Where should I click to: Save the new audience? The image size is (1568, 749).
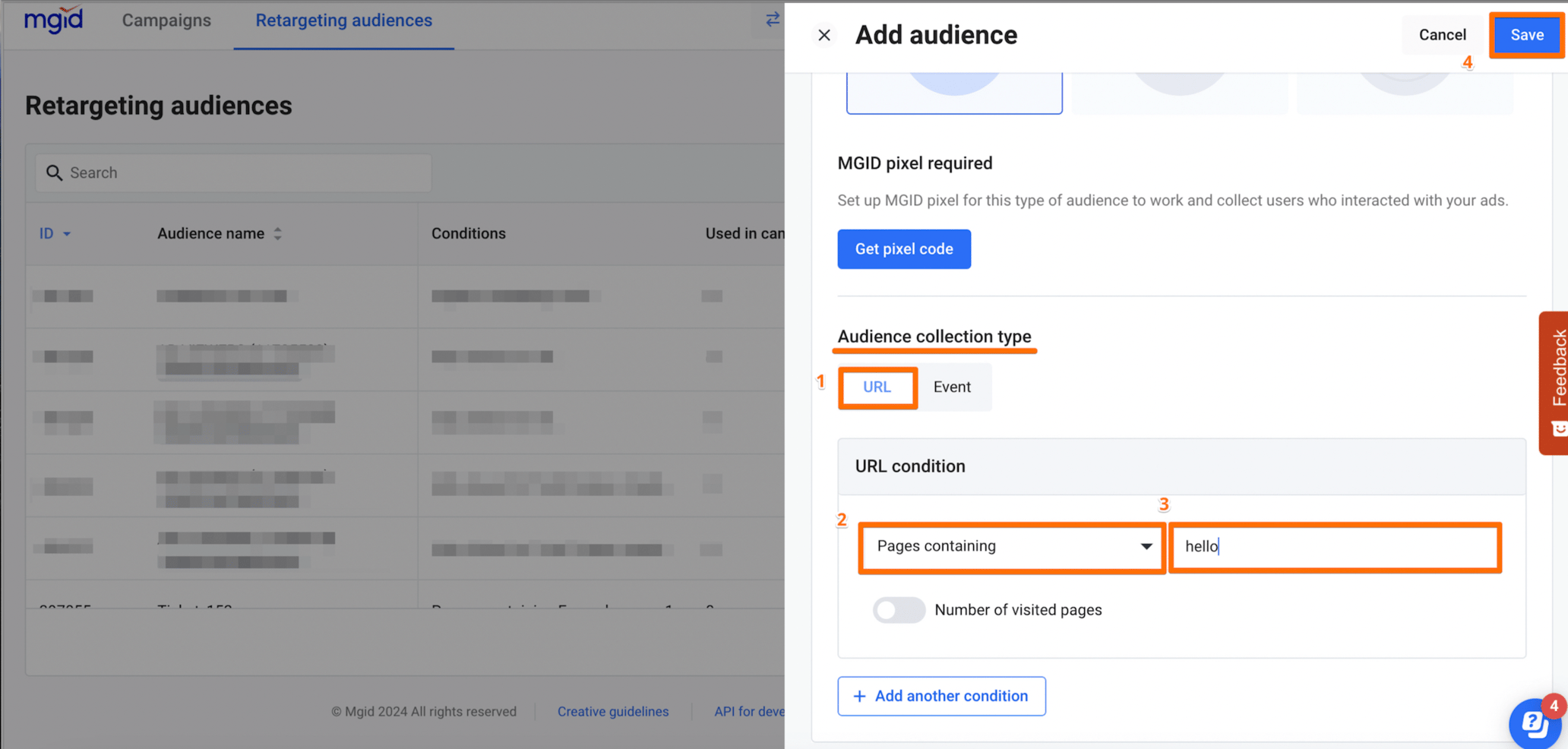pyautogui.click(x=1526, y=35)
